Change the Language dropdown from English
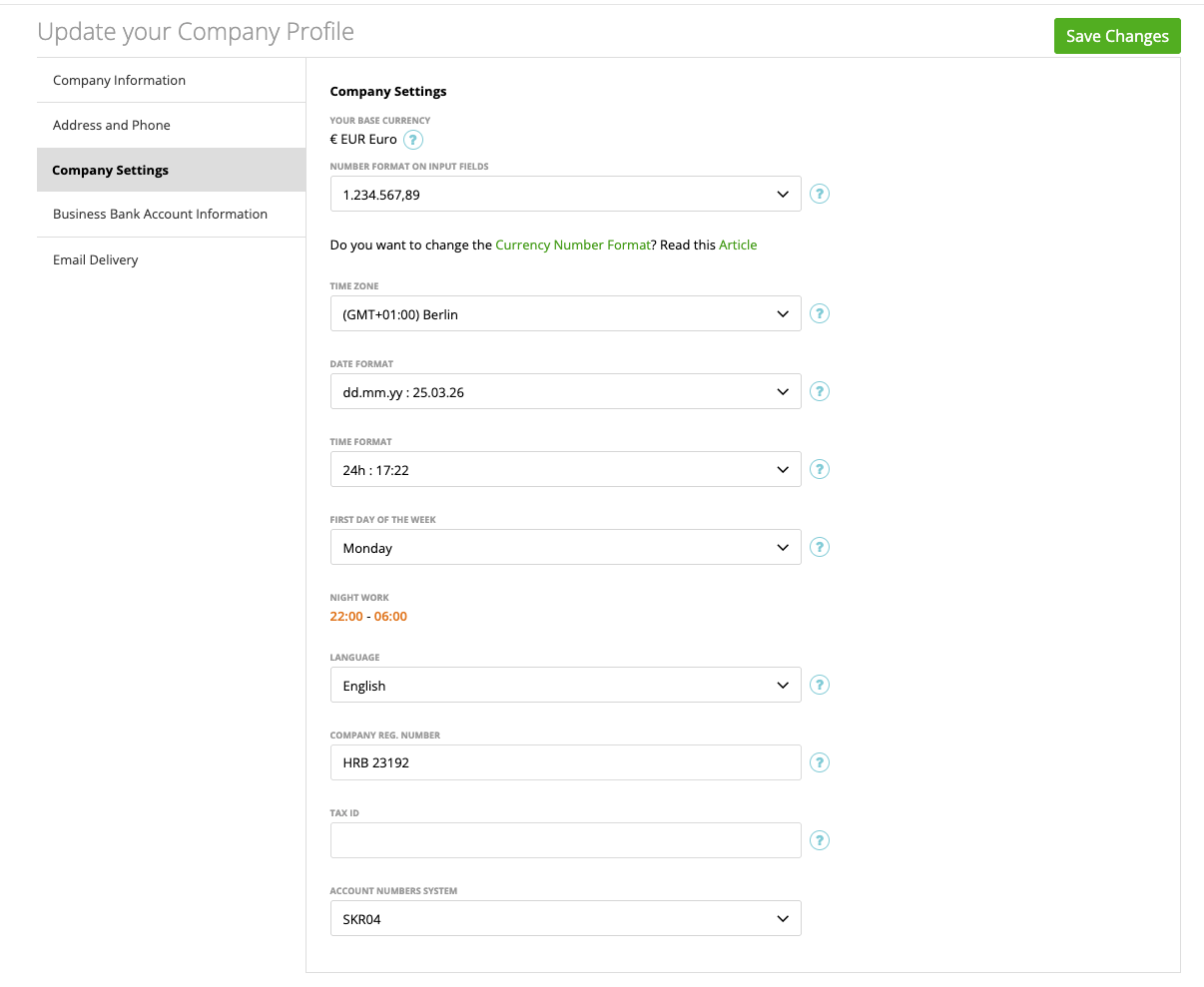Image resolution: width=1204 pixels, height=987 pixels. tap(565, 686)
